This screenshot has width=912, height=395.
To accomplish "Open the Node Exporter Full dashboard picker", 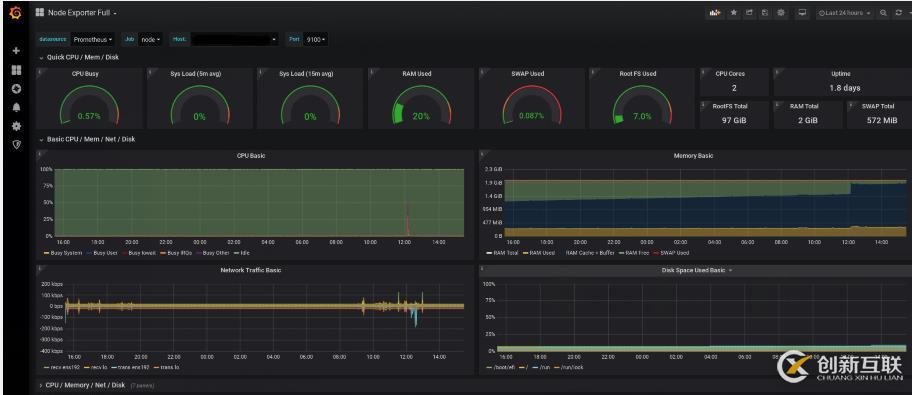I will coord(82,13).
